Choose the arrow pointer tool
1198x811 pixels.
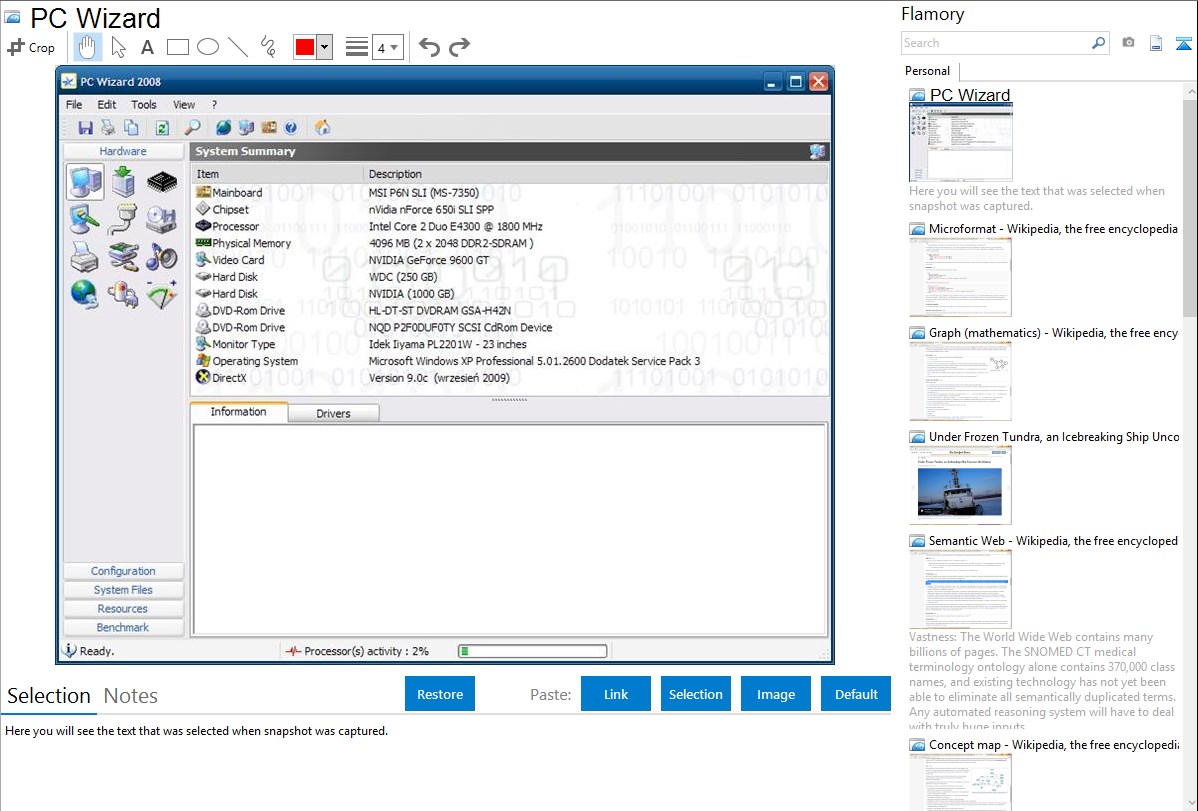pyautogui.click(x=118, y=47)
